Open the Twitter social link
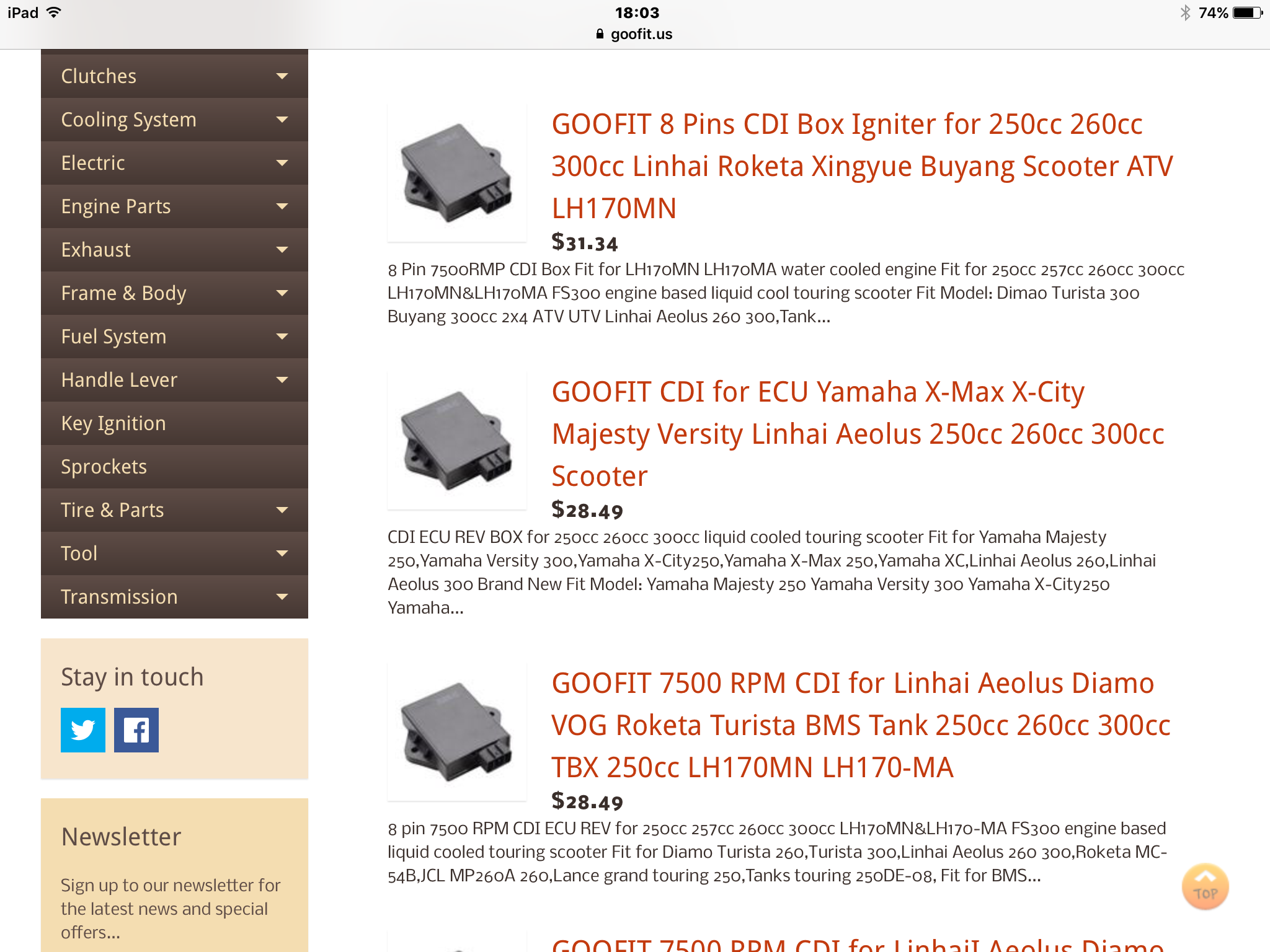 click(x=83, y=729)
